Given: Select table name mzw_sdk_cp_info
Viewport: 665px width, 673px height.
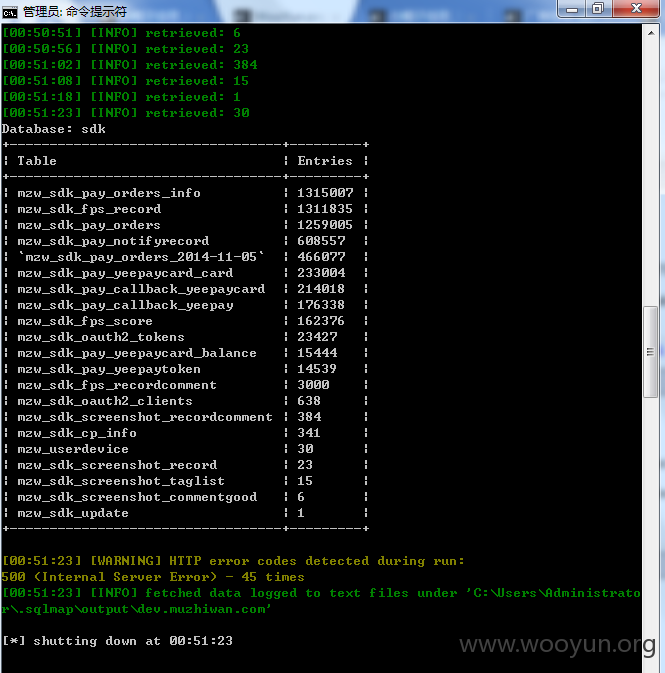Looking at the screenshot, I should 77,433.
